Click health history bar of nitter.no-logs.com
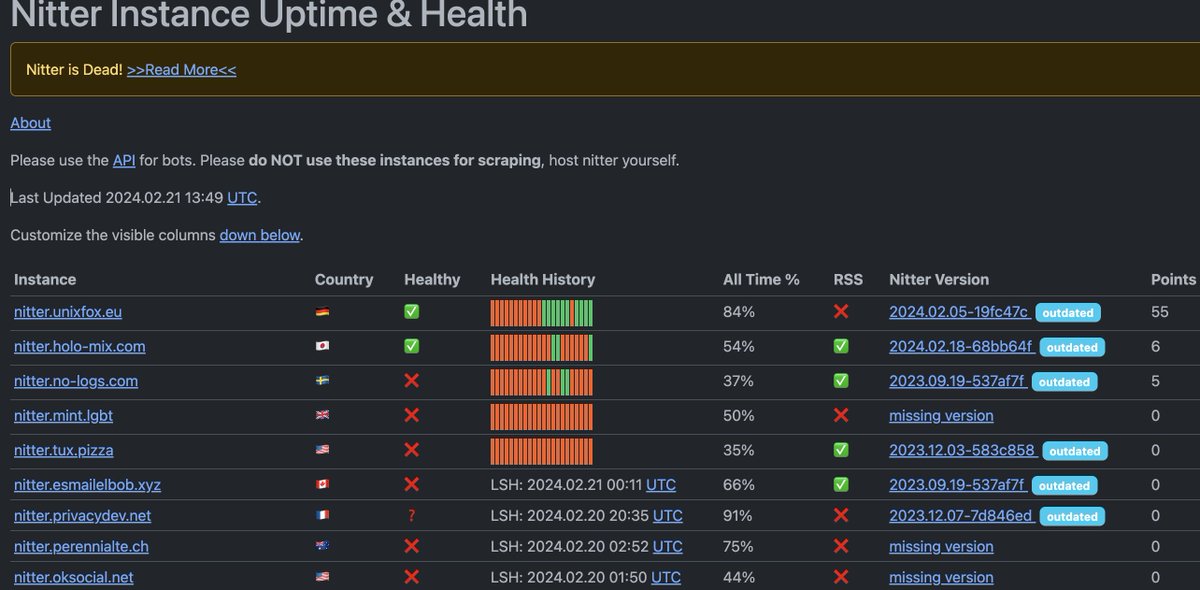Screen dimensions: 1200x590 point(542,382)
